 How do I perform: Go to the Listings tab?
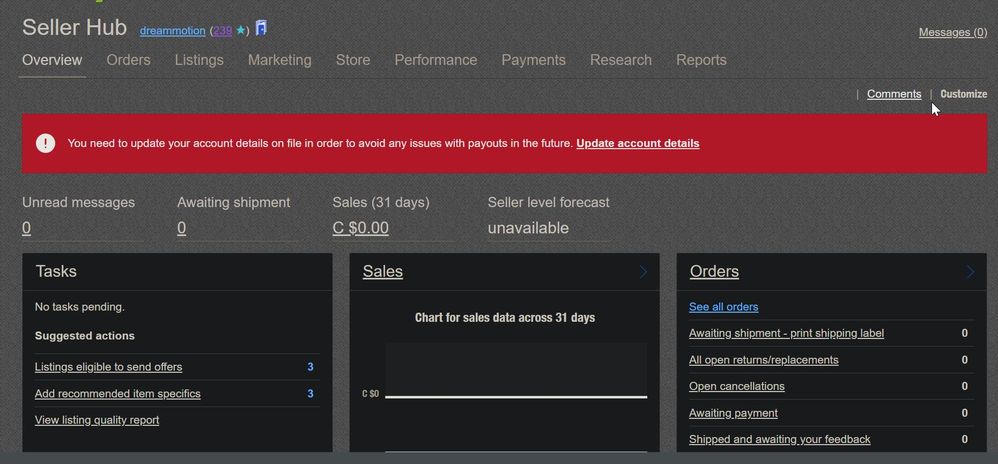coord(199,60)
